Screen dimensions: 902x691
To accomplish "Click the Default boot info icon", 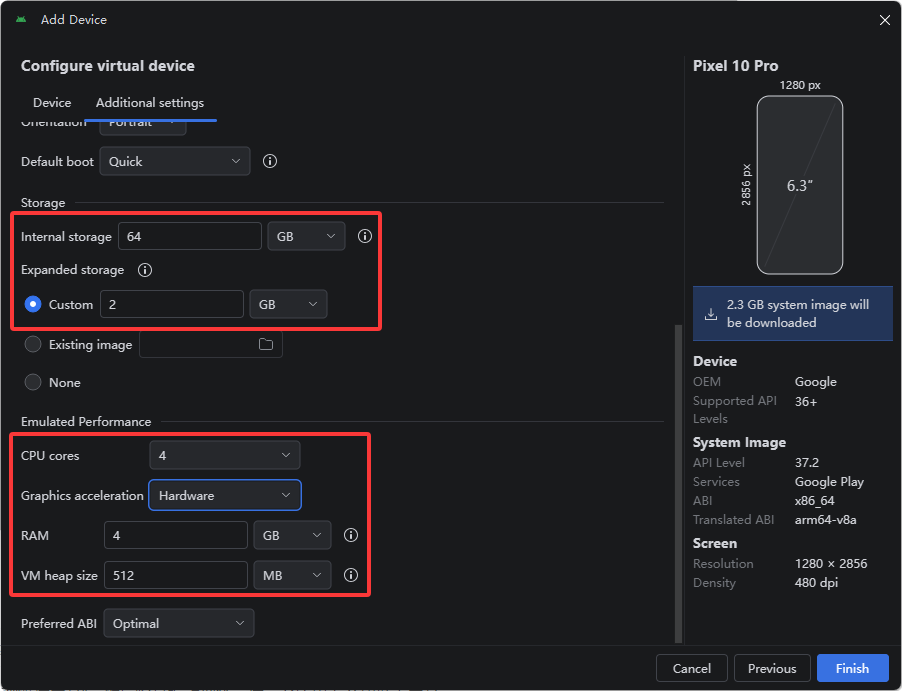I will (270, 161).
